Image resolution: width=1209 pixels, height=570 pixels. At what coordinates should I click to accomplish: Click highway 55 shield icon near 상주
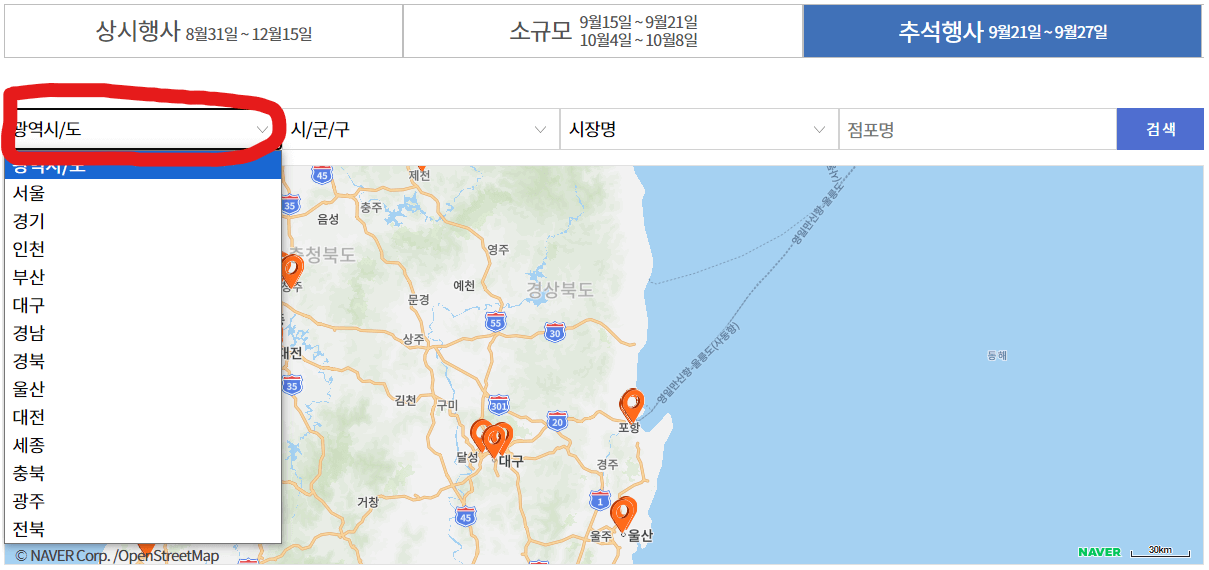[x=495, y=322]
